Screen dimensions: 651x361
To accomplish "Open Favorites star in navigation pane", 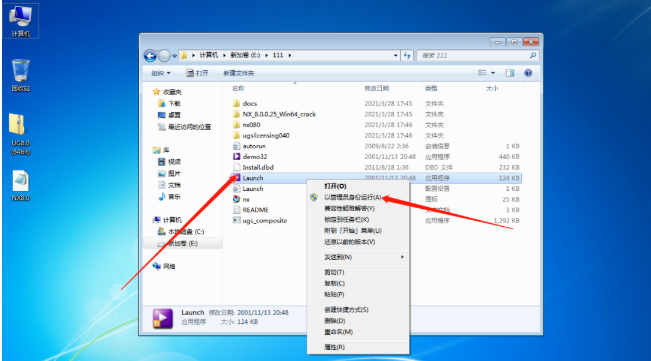I will pyautogui.click(x=156, y=92).
